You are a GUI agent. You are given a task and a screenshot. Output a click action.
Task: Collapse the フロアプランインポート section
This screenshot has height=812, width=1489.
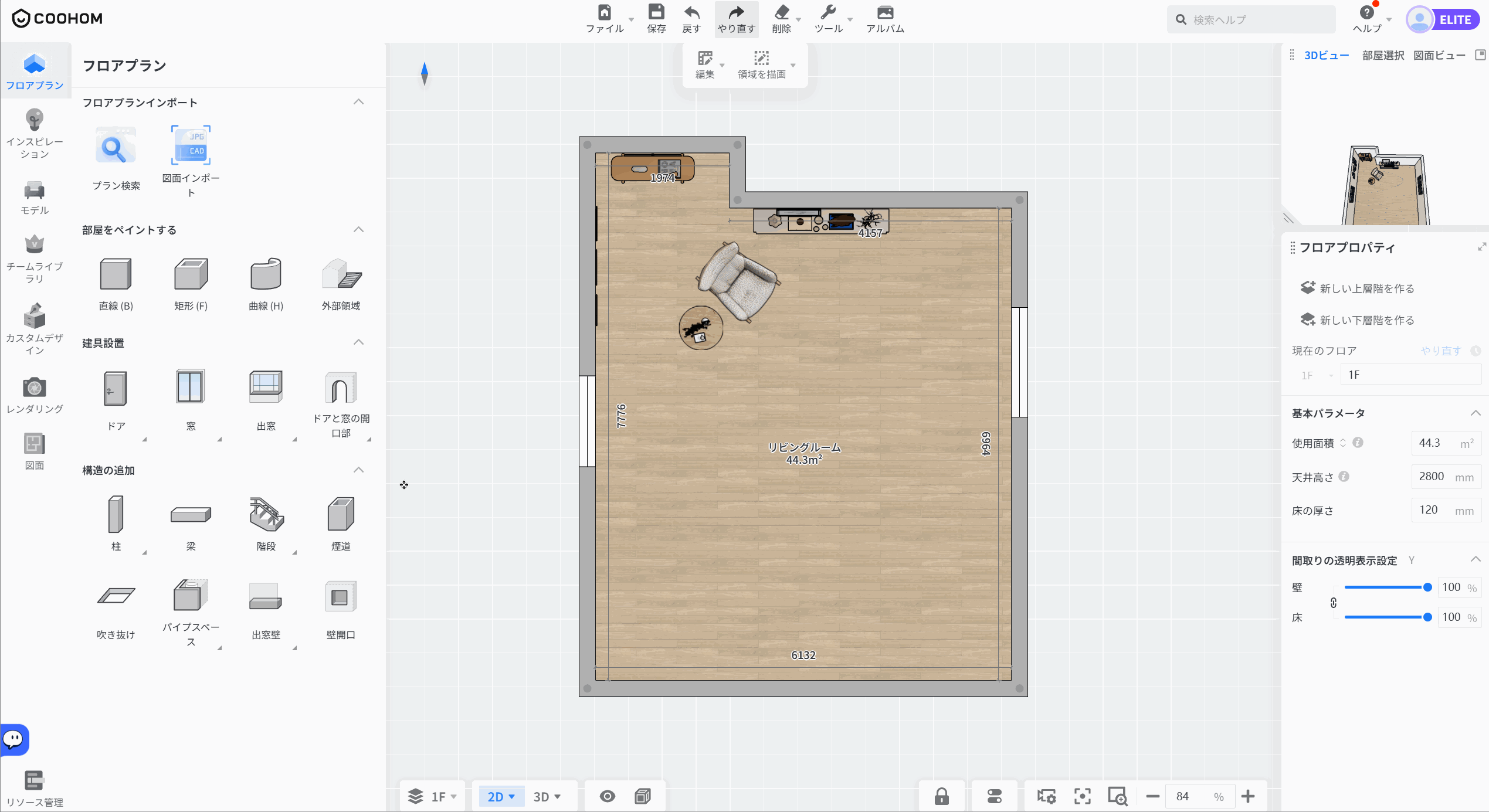click(x=358, y=102)
